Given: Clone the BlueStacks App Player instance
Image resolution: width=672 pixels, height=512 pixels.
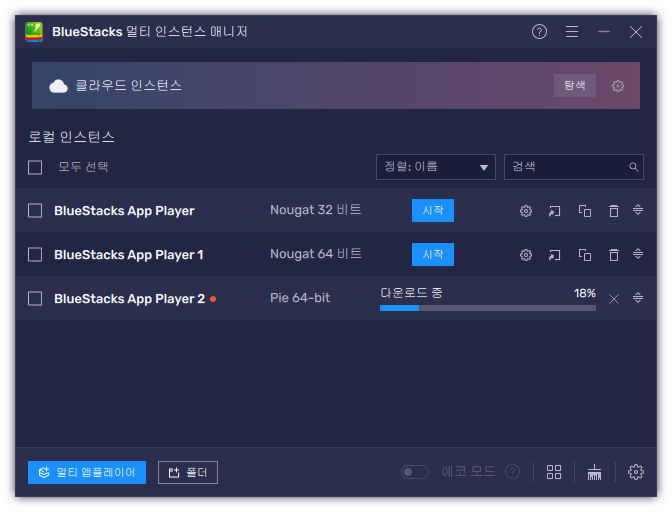Looking at the screenshot, I should (x=585, y=211).
